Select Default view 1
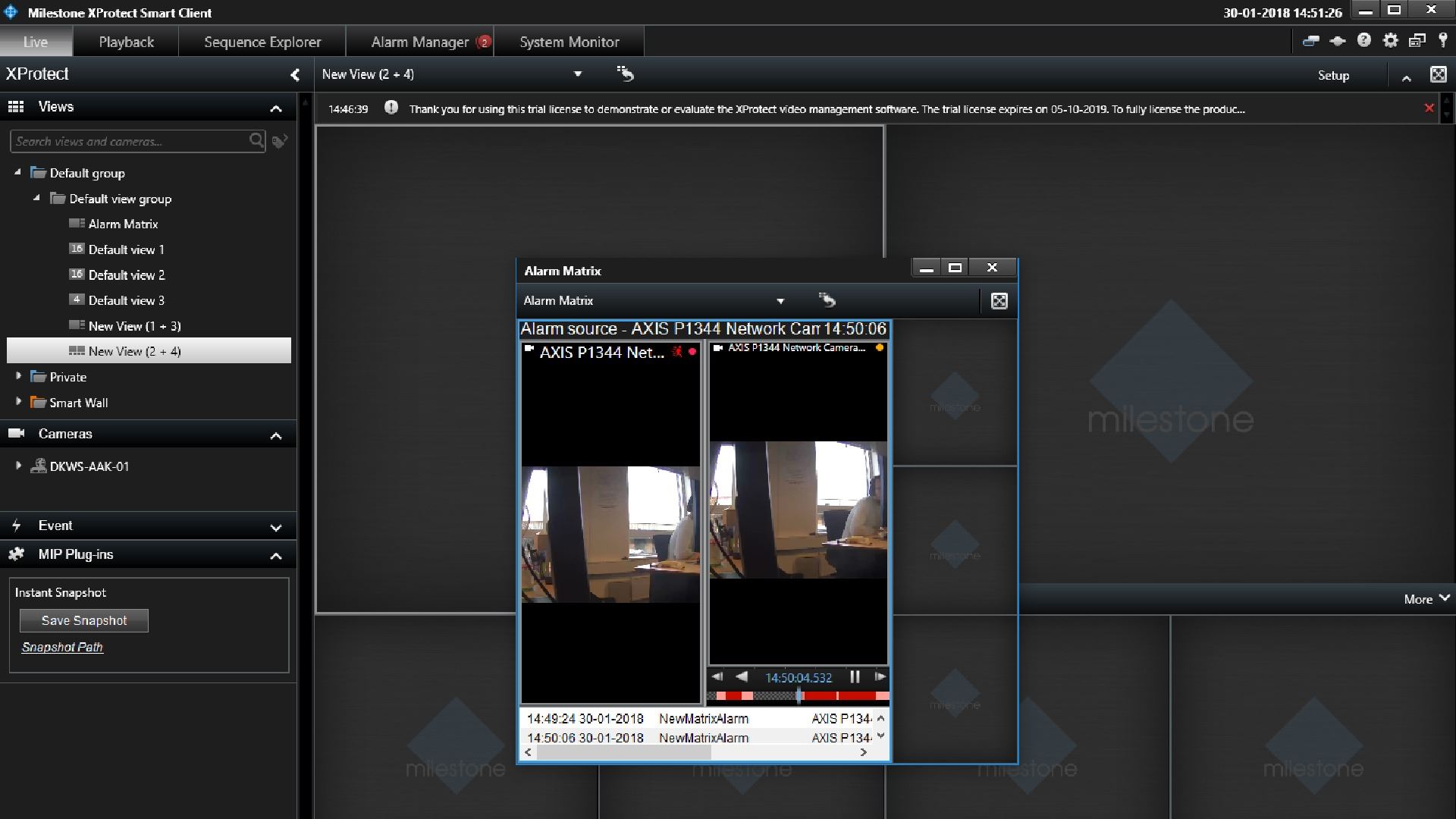Image resolution: width=1456 pixels, height=819 pixels. click(x=126, y=249)
